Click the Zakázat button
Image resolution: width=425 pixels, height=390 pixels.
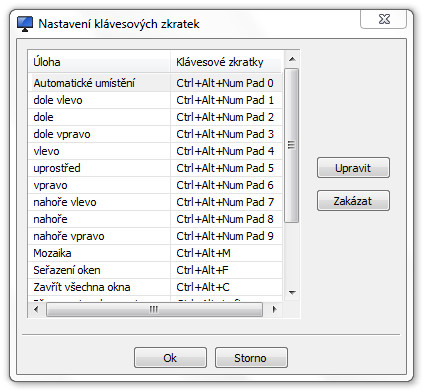pos(353,201)
